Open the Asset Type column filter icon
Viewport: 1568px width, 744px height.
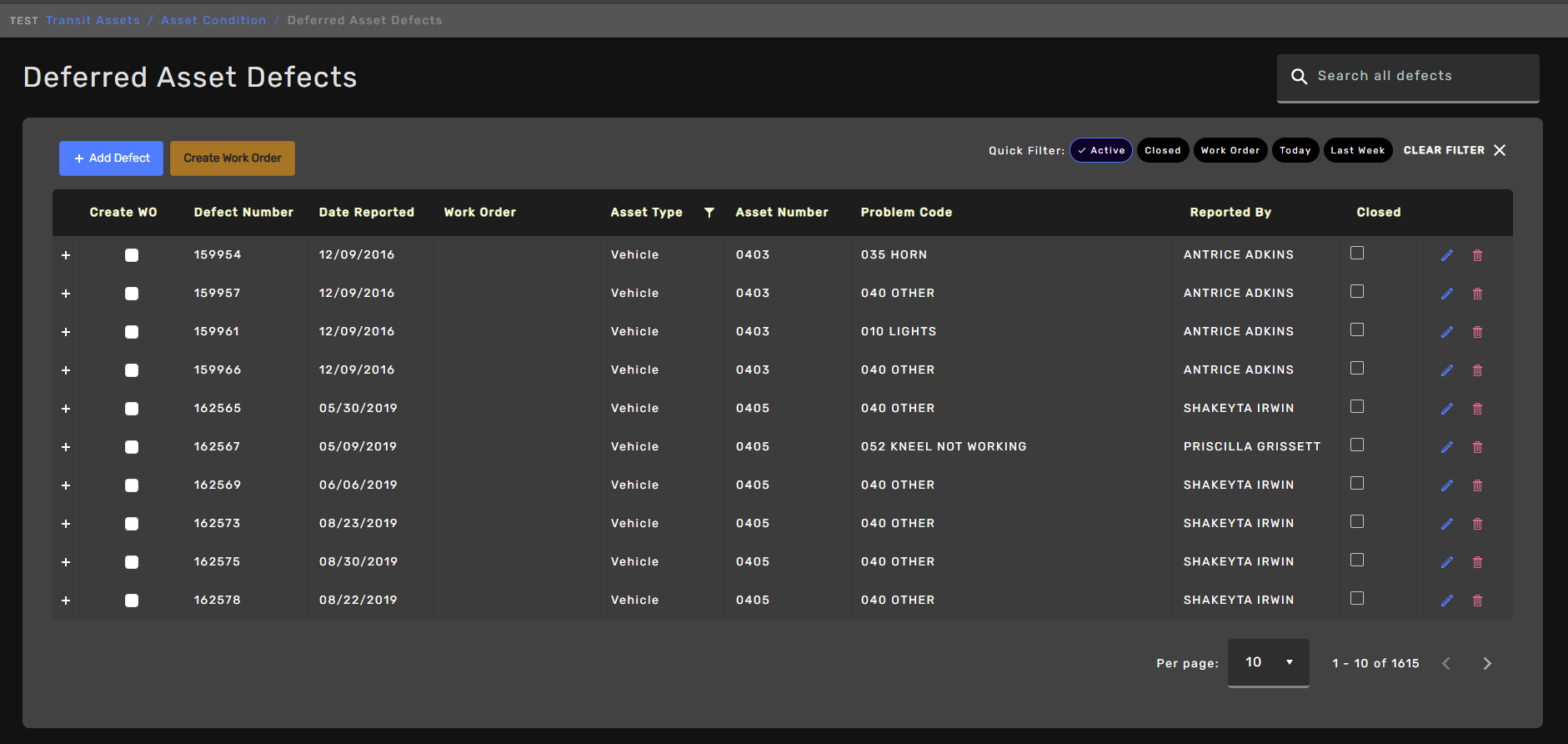pos(709,213)
